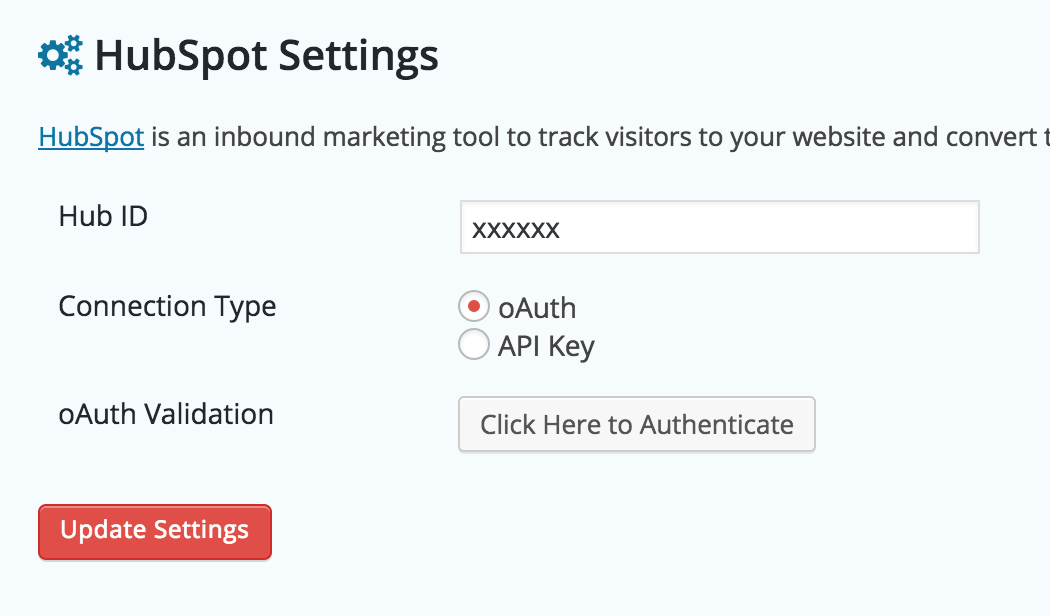This screenshot has width=1050, height=616.
Task: Save changes with the Update Settings button
Action: [155, 531]
